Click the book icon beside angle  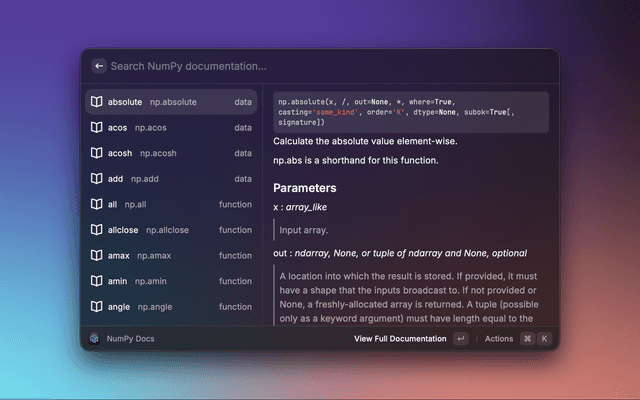[96, 307]
